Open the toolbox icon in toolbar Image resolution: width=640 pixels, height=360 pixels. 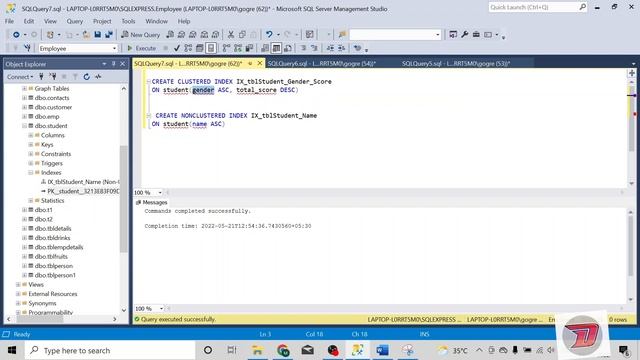(476, 35)
